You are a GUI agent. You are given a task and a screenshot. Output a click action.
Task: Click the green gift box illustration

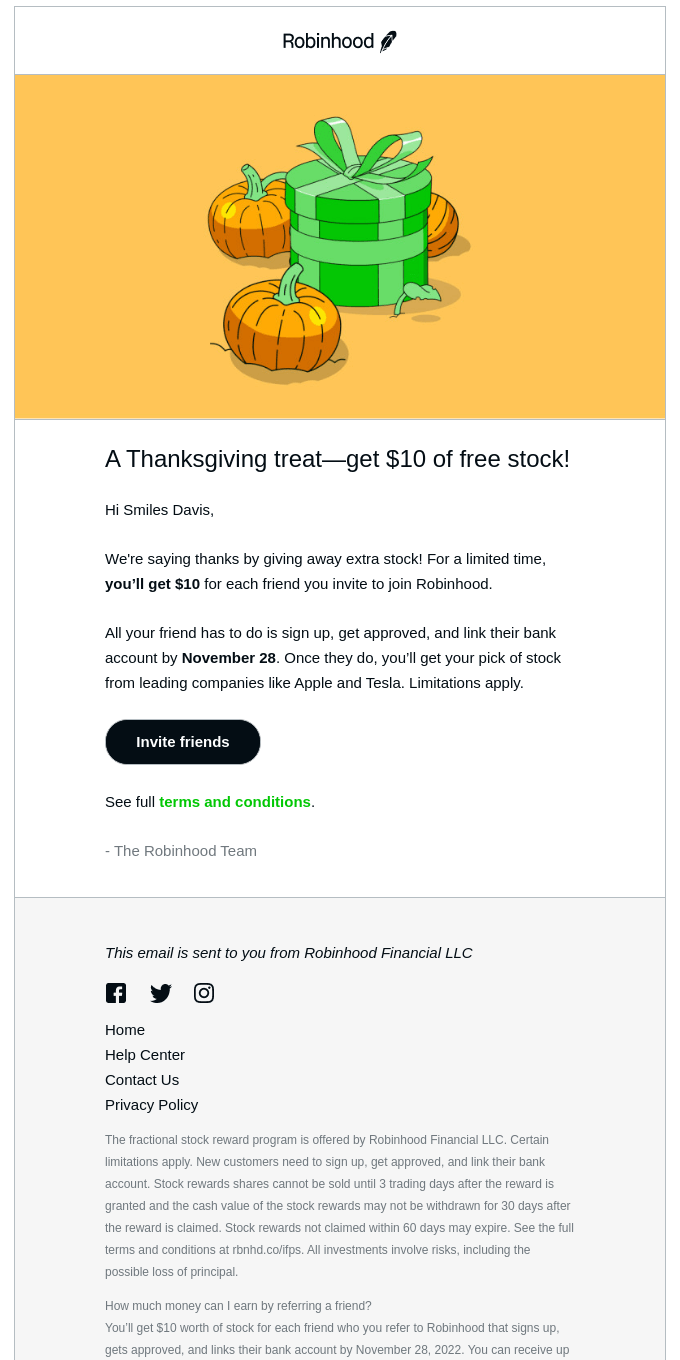click(360, 235)
